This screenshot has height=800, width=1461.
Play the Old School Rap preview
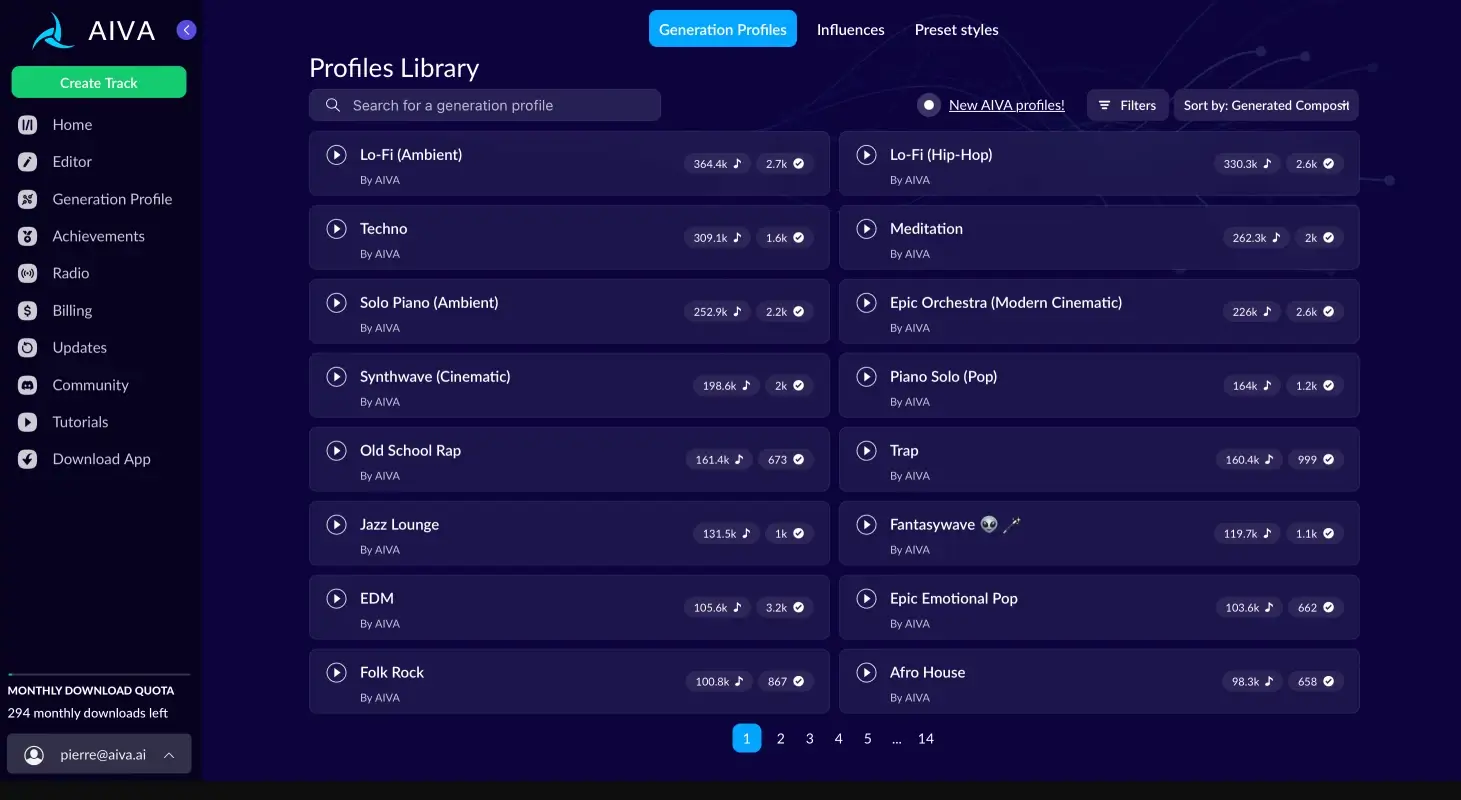tap(337, 451)
